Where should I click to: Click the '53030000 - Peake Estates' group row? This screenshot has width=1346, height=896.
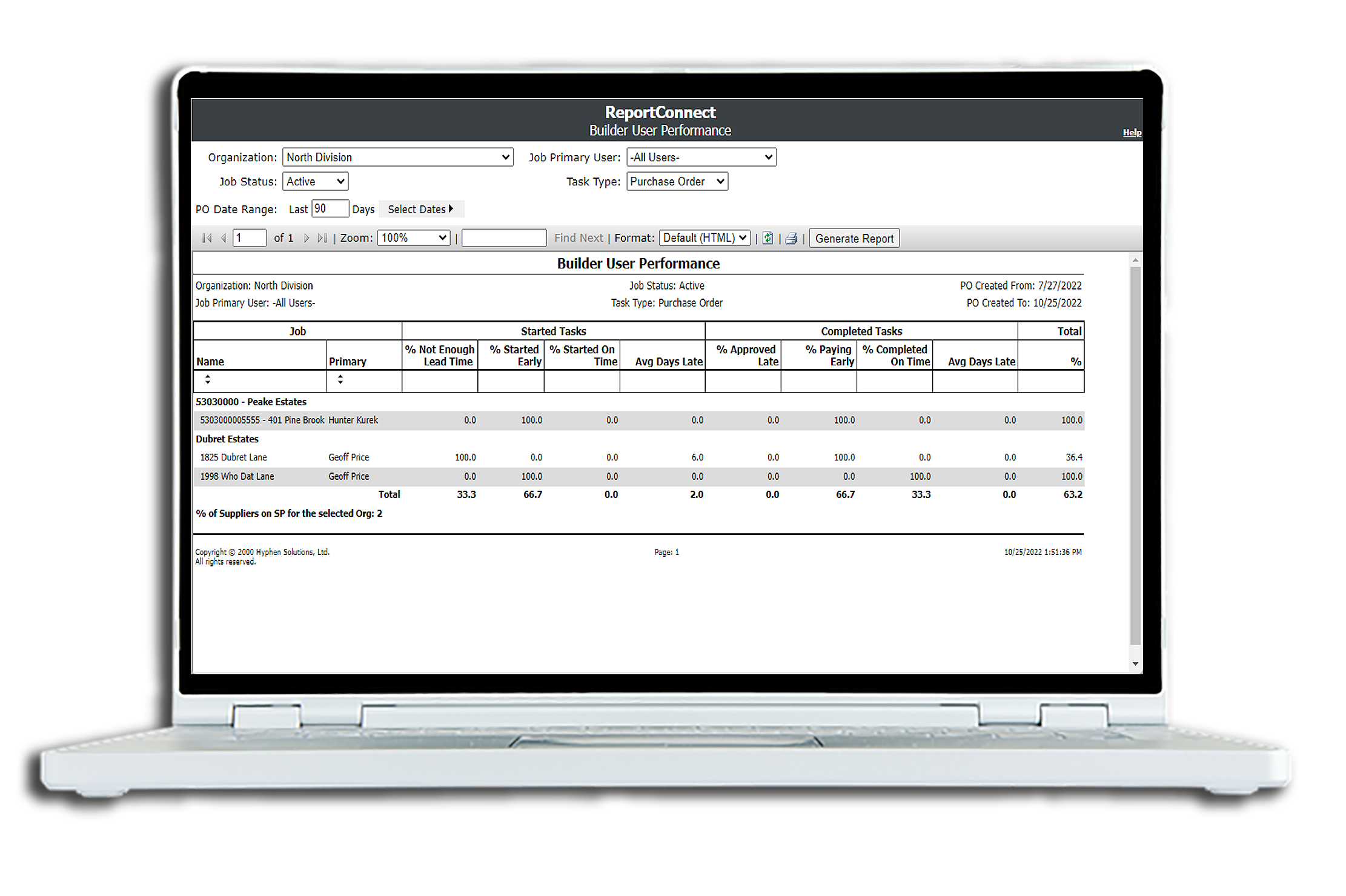pos(251,402)
